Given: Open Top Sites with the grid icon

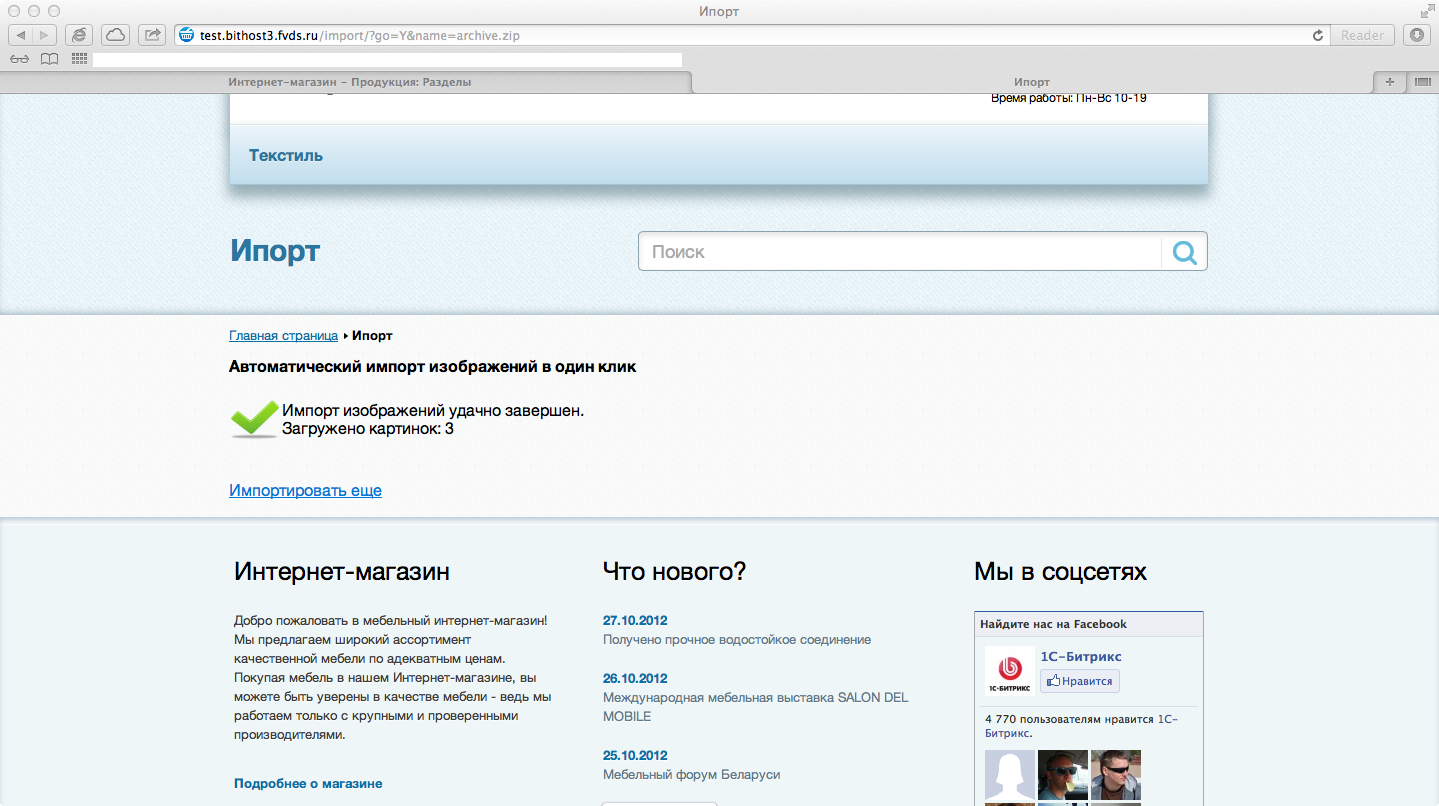Looking at the screenshot, I should tap(77, 58).
